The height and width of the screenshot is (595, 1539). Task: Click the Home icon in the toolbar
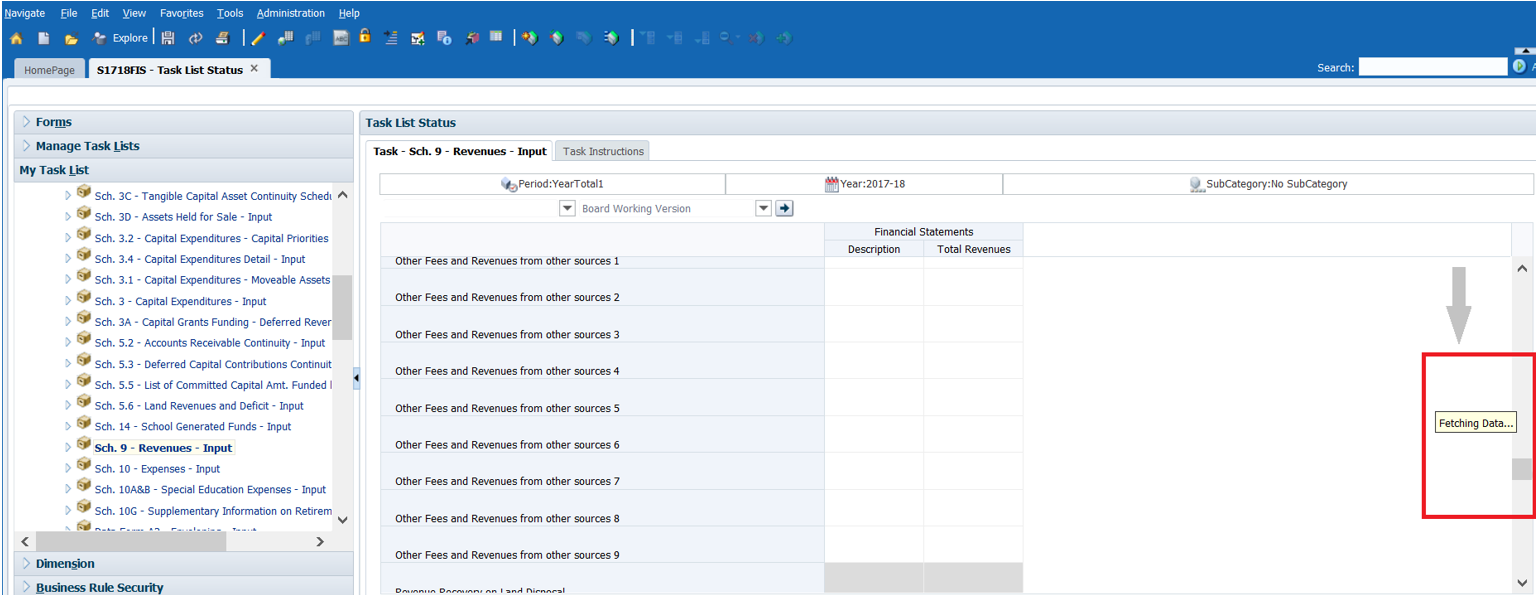pos(16,38)
